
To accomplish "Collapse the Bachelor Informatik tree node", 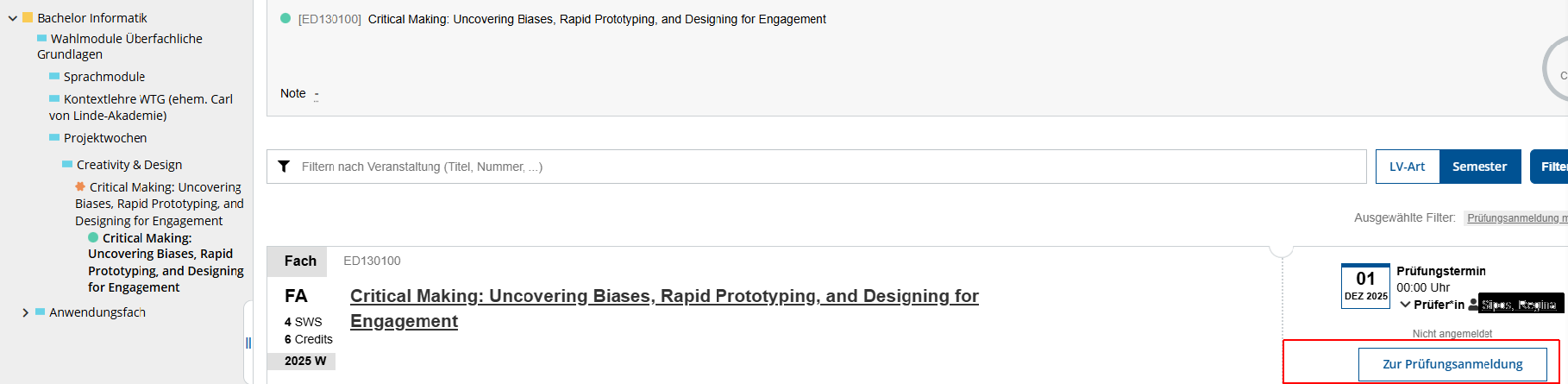I will pos(13,18).
